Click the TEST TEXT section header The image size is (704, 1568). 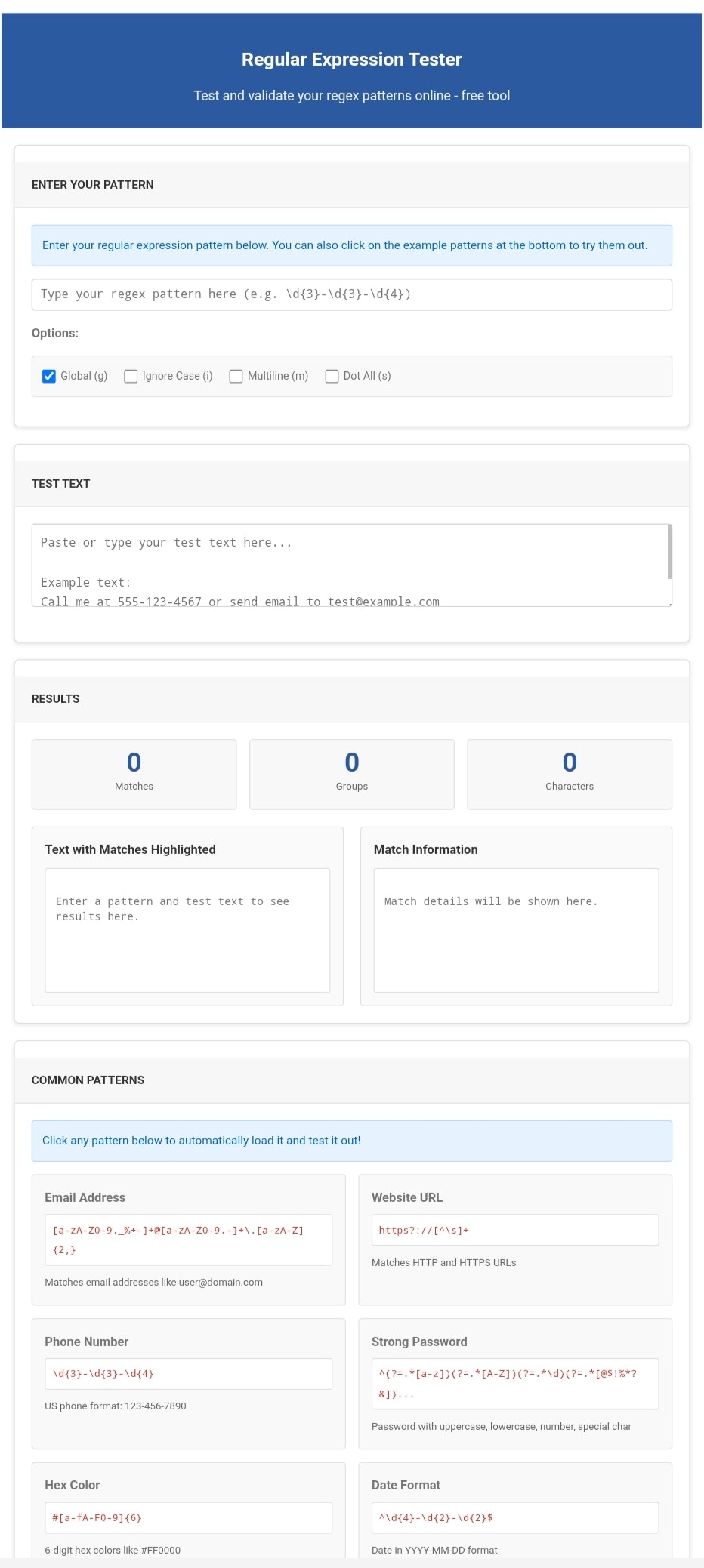pos(352,484)
